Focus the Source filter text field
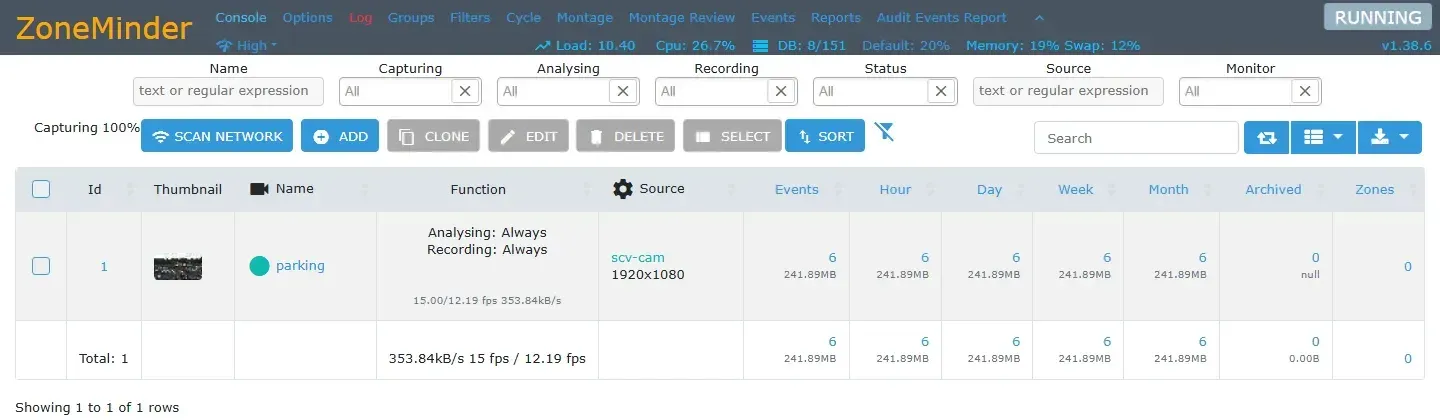This screenshot has height=420, width=1440. (1068, 91)
